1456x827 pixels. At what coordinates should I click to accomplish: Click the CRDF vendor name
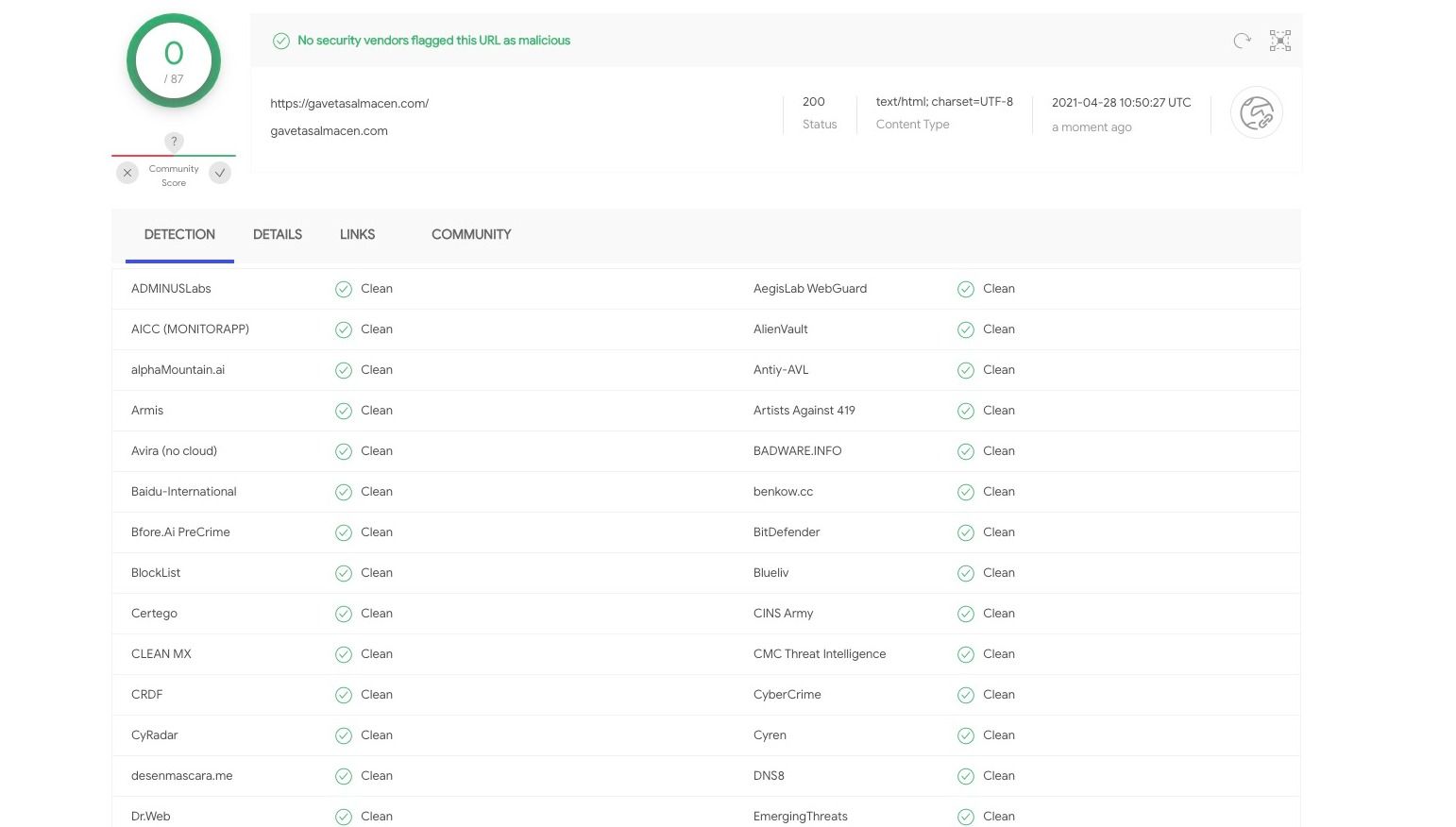click(146, 695)
